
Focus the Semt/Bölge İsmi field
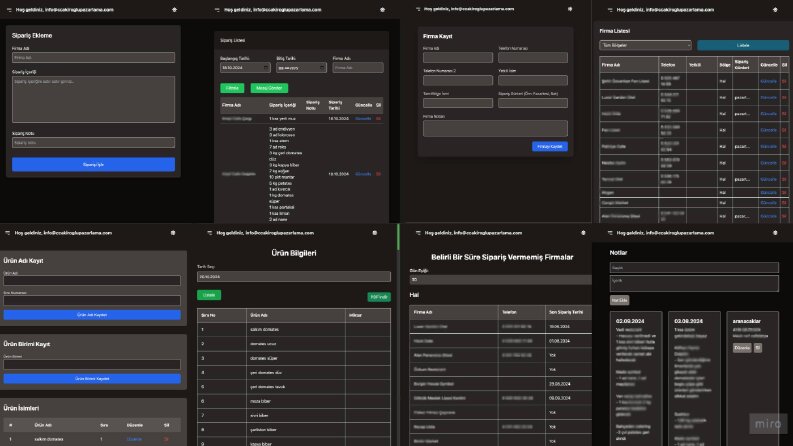(x=458, y=103)
